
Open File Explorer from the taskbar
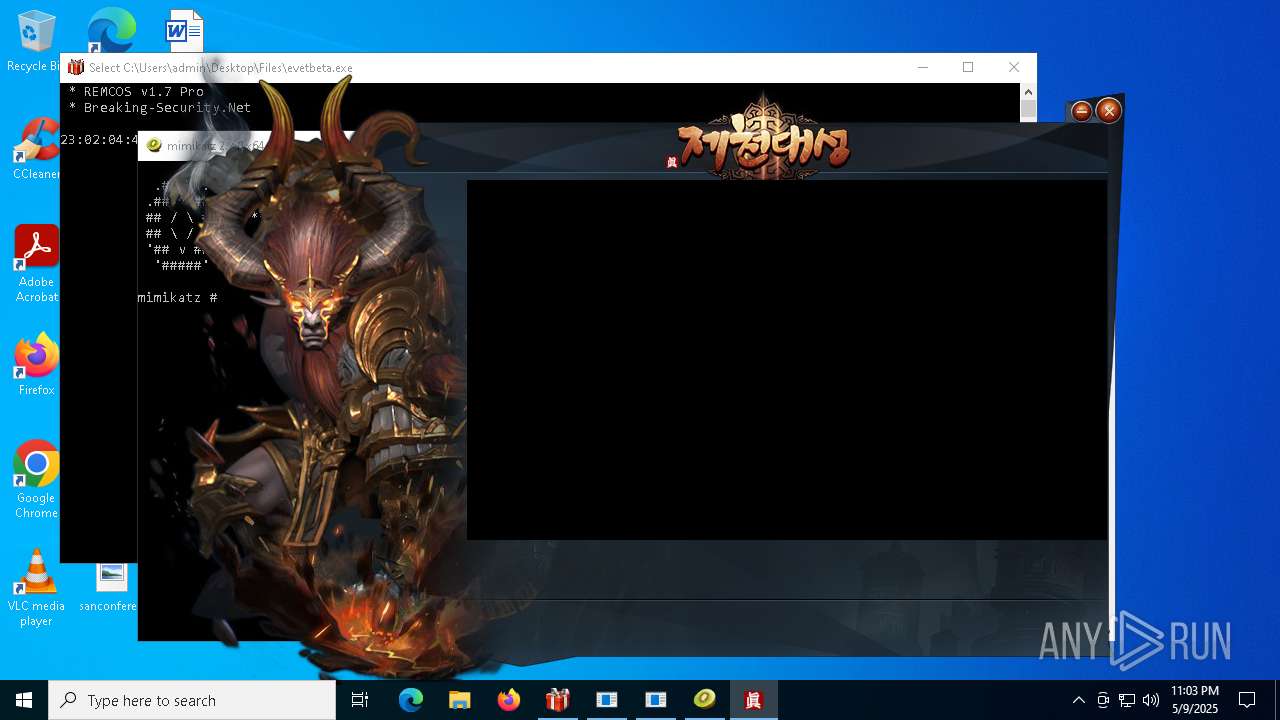pos(459,700)
